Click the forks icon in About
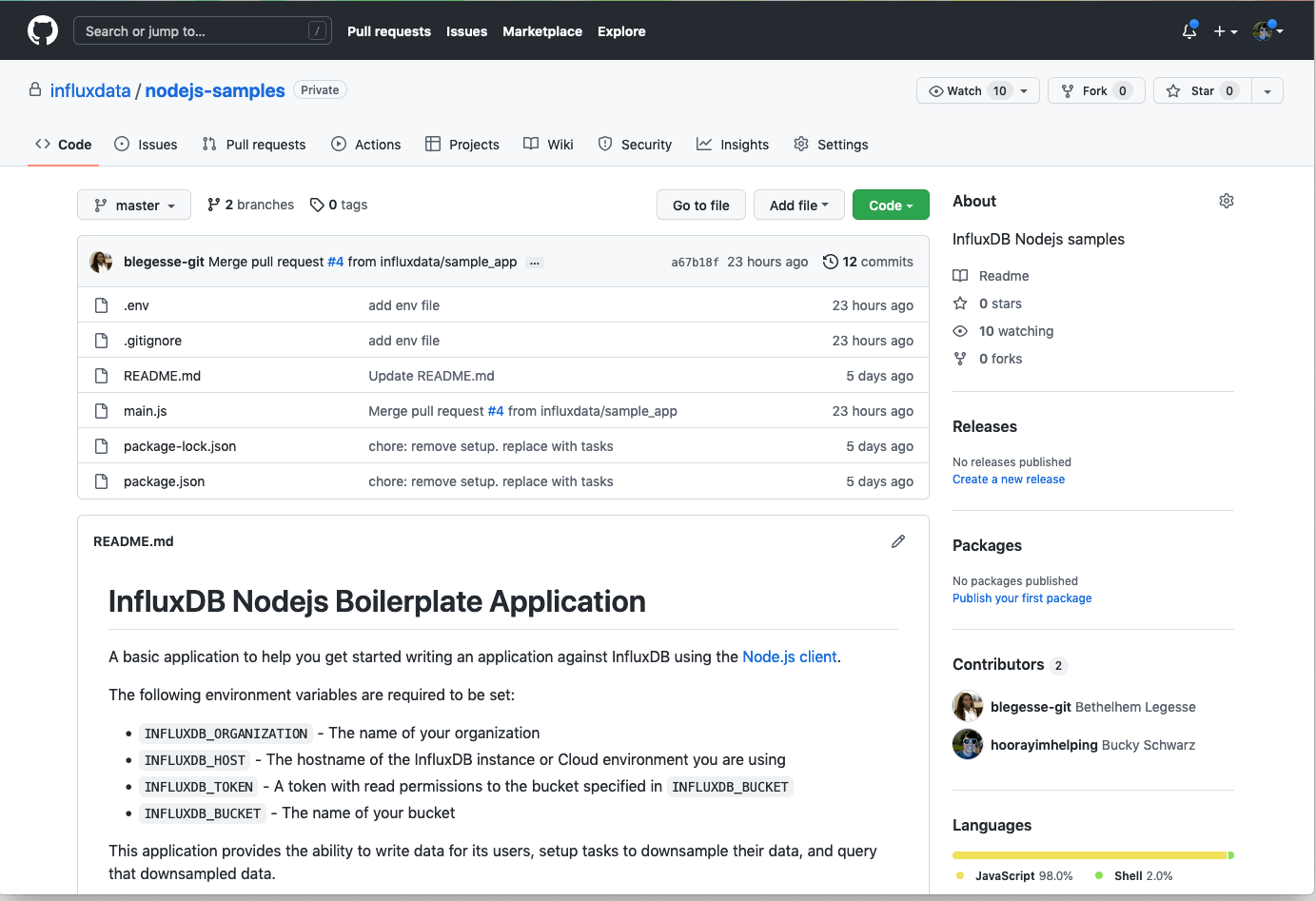 [x=960, y=359]
